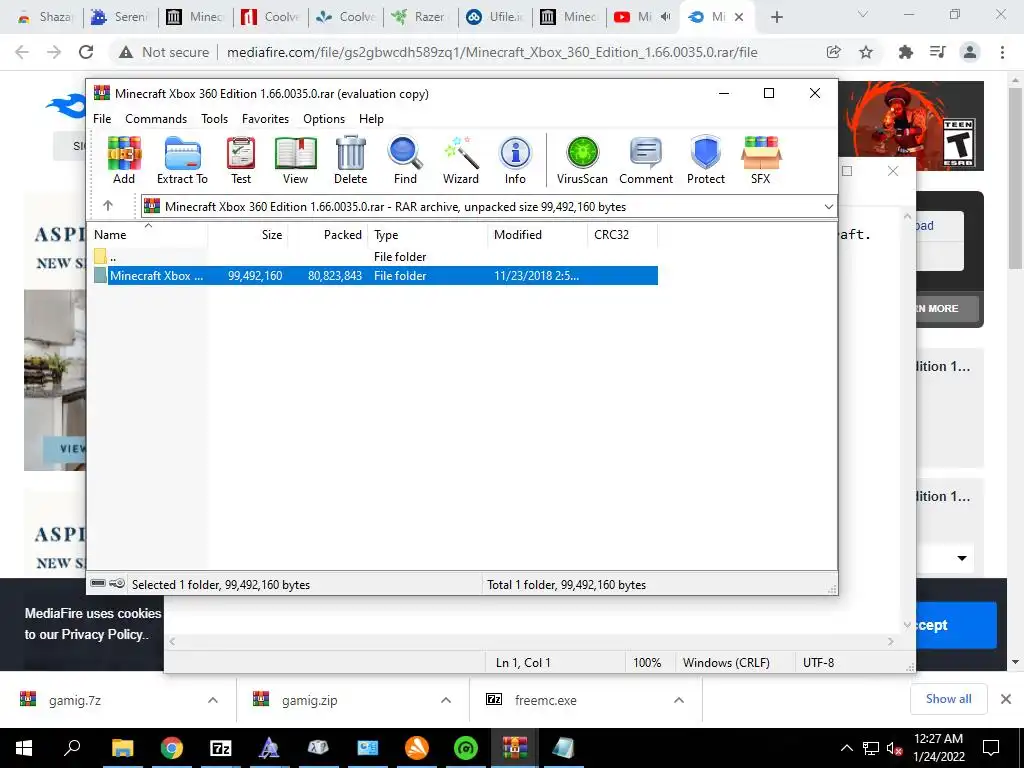Viewport: 1024px width, 768px height.
Task: Click the key password icon in status bar
Action: (117, 583)
